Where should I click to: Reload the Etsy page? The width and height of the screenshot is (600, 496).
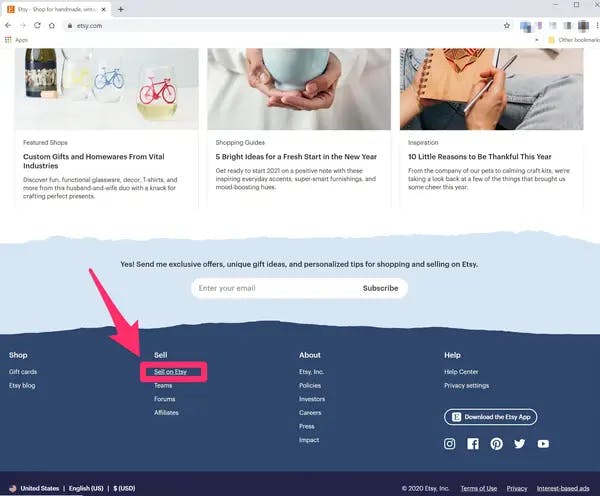37,26
